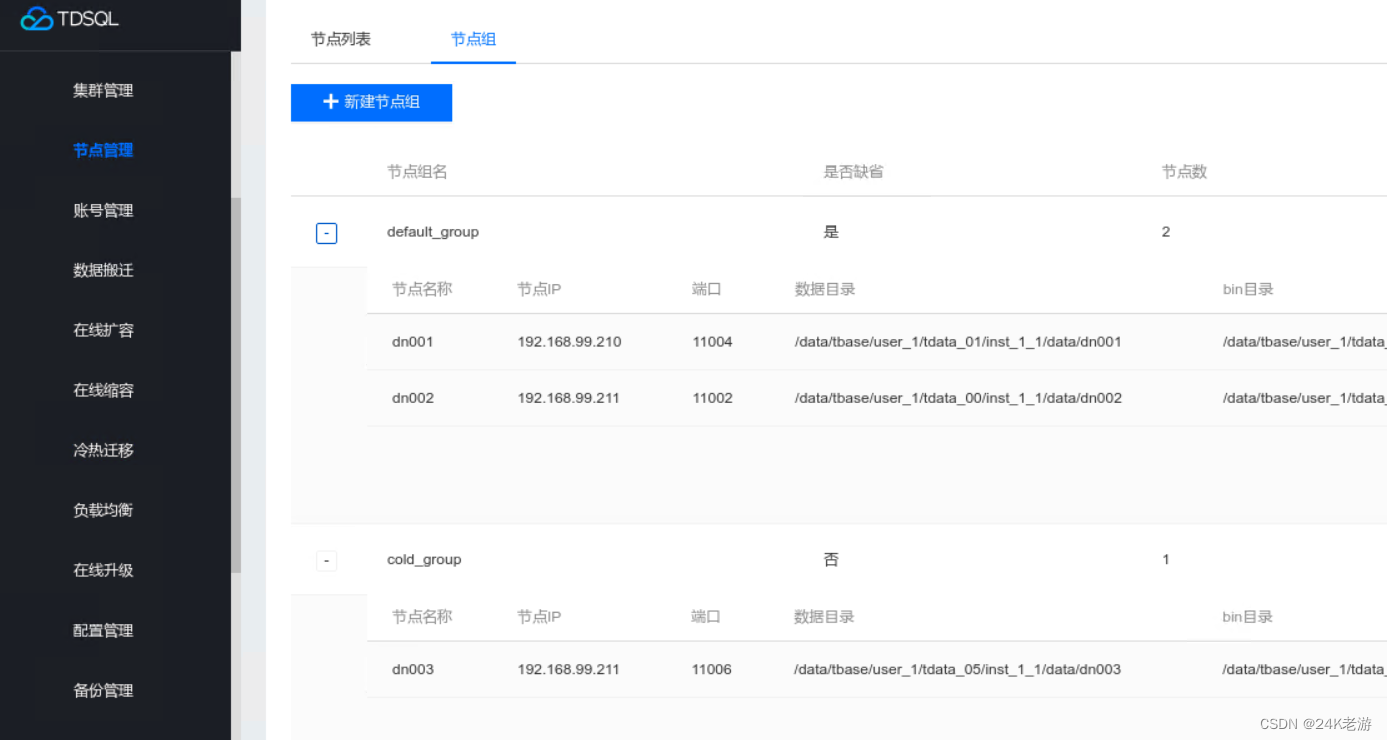The width and height of the screenshot is (1387, 740).
Task: Collapse the cold_group row
Action: (326, 561)
